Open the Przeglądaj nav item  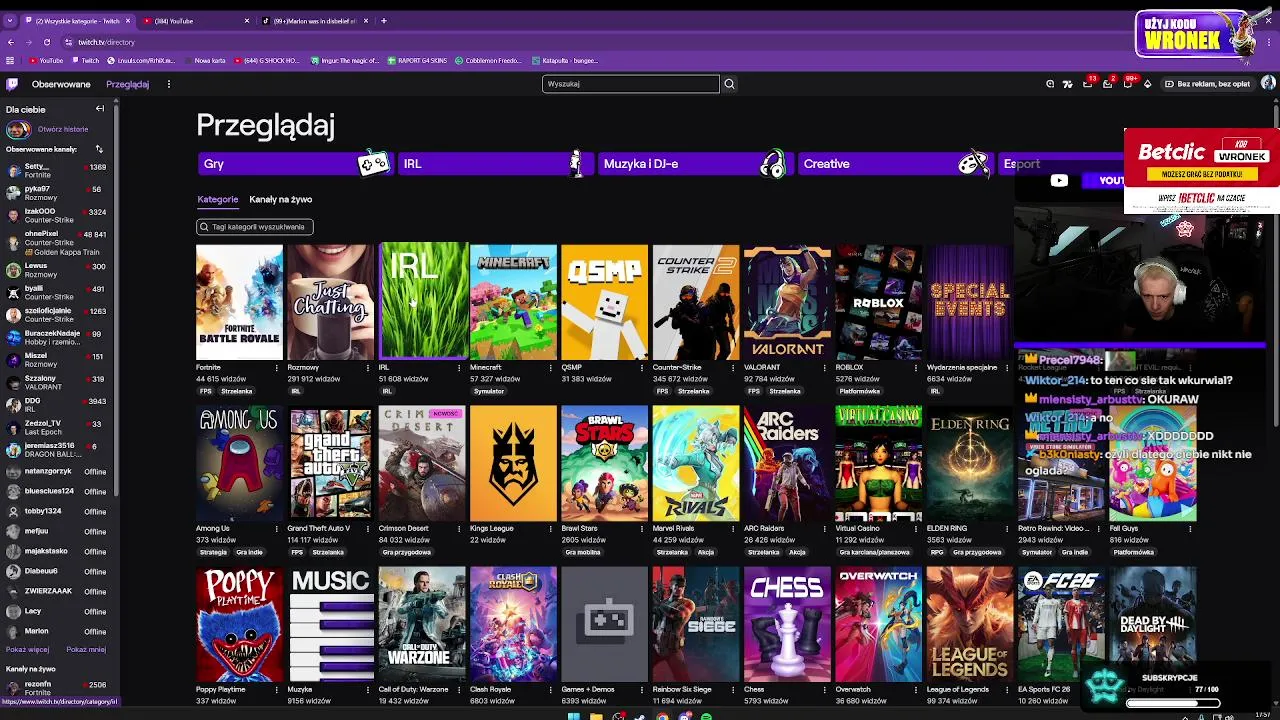pyautogui.click(x=128, y=84)
